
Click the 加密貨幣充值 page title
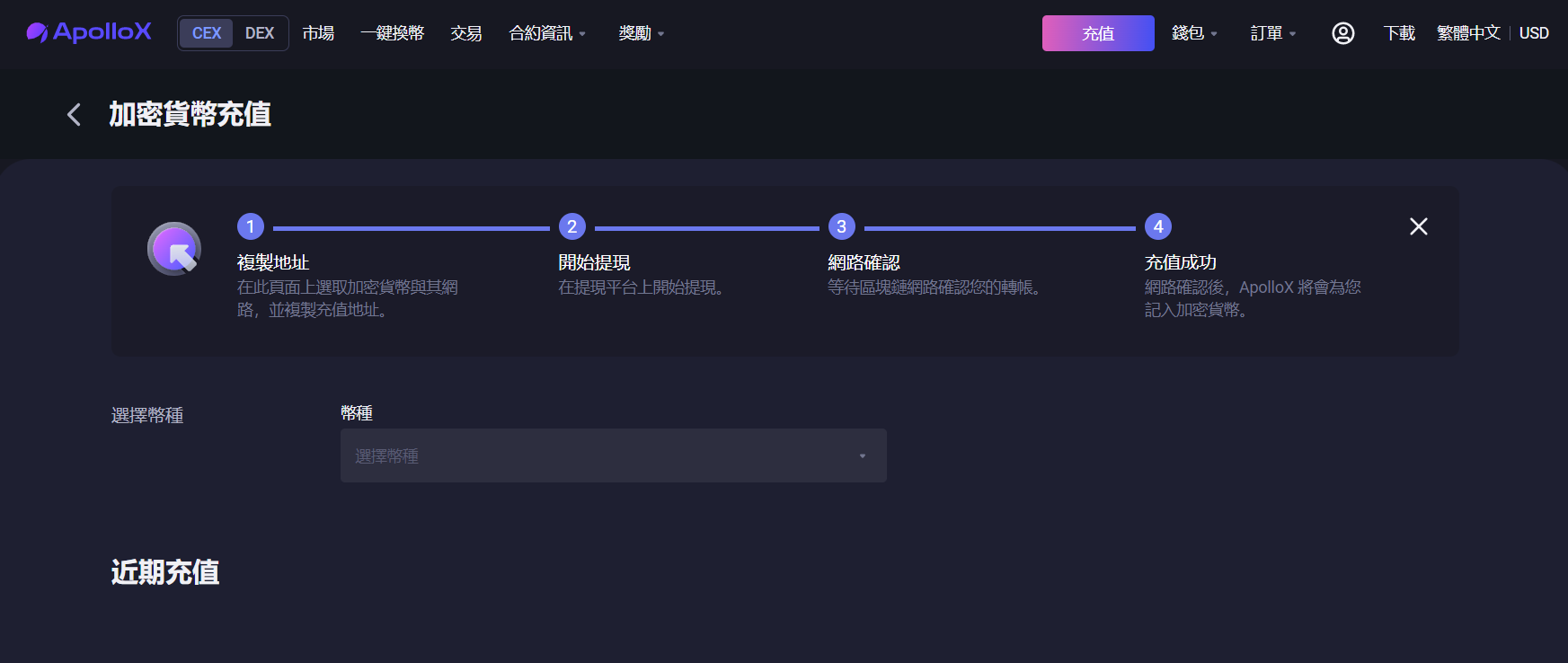coord(190,114)
